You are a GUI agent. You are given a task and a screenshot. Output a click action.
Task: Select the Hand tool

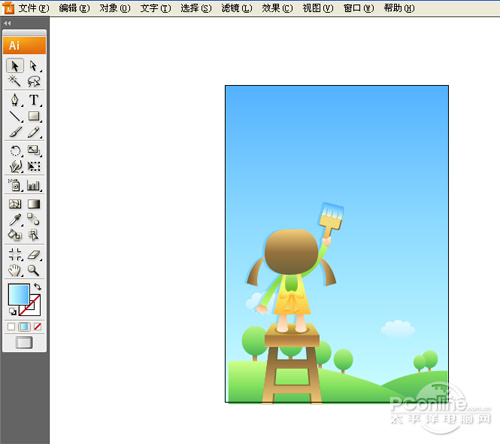pyautogui.click(x=15, y=270)
